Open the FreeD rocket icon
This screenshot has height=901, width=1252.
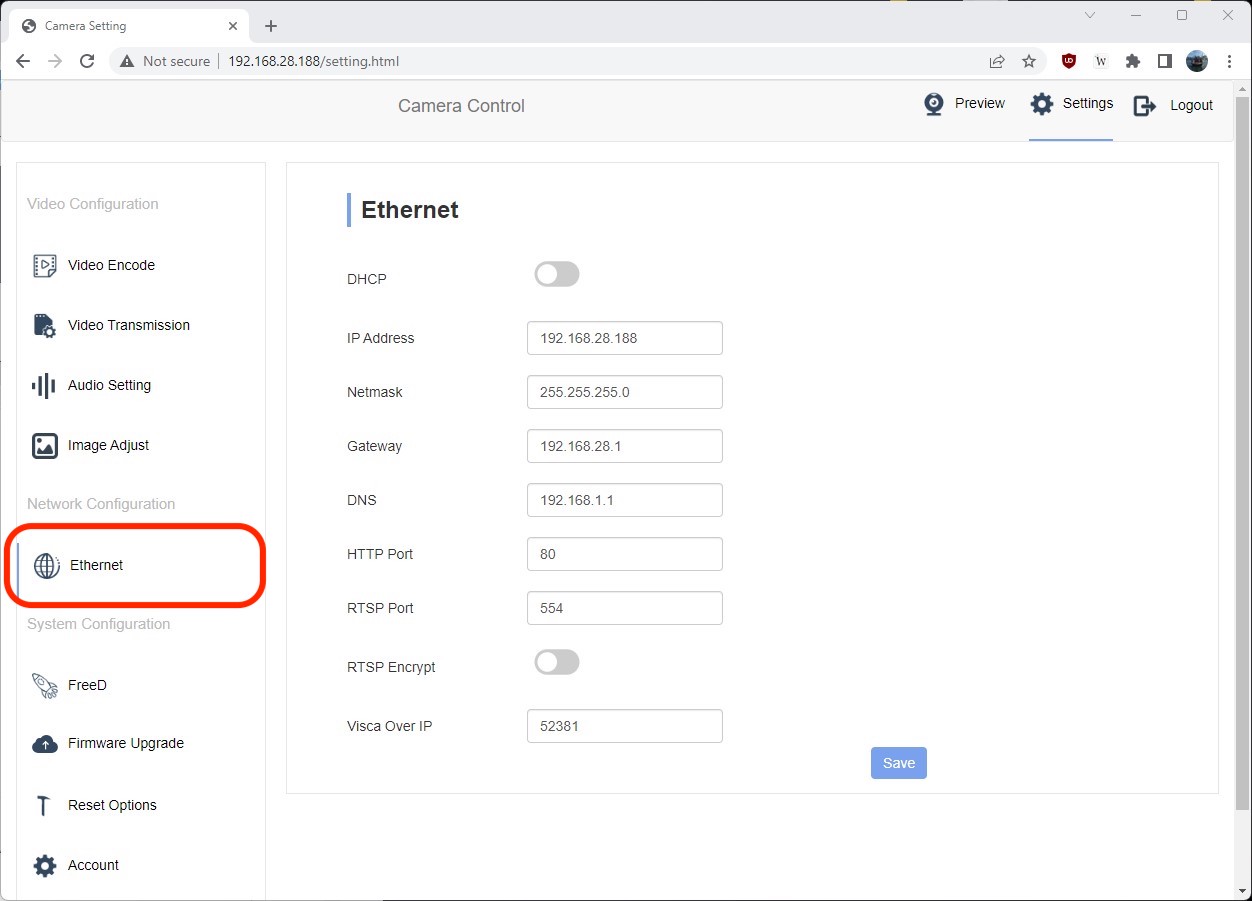tap(45, 685)
